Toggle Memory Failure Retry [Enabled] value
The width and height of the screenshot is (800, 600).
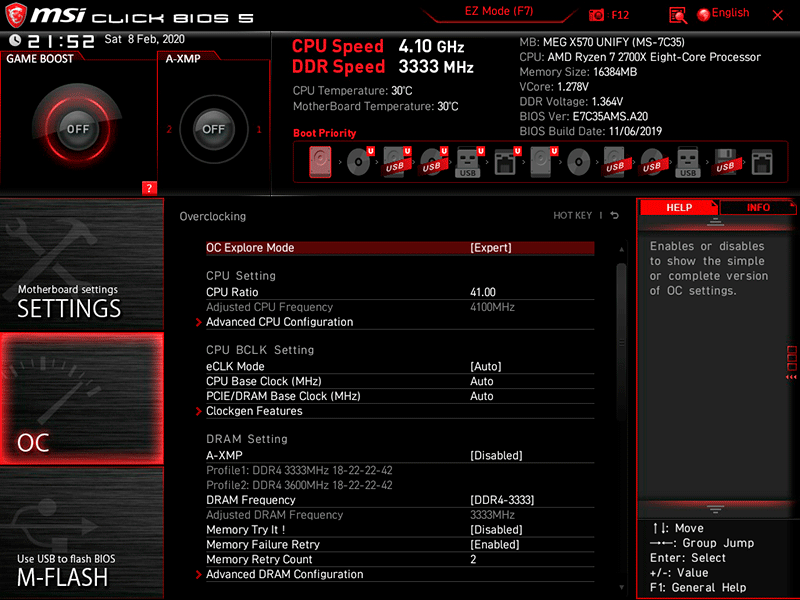pyautogui.click(x=494, y=544)
